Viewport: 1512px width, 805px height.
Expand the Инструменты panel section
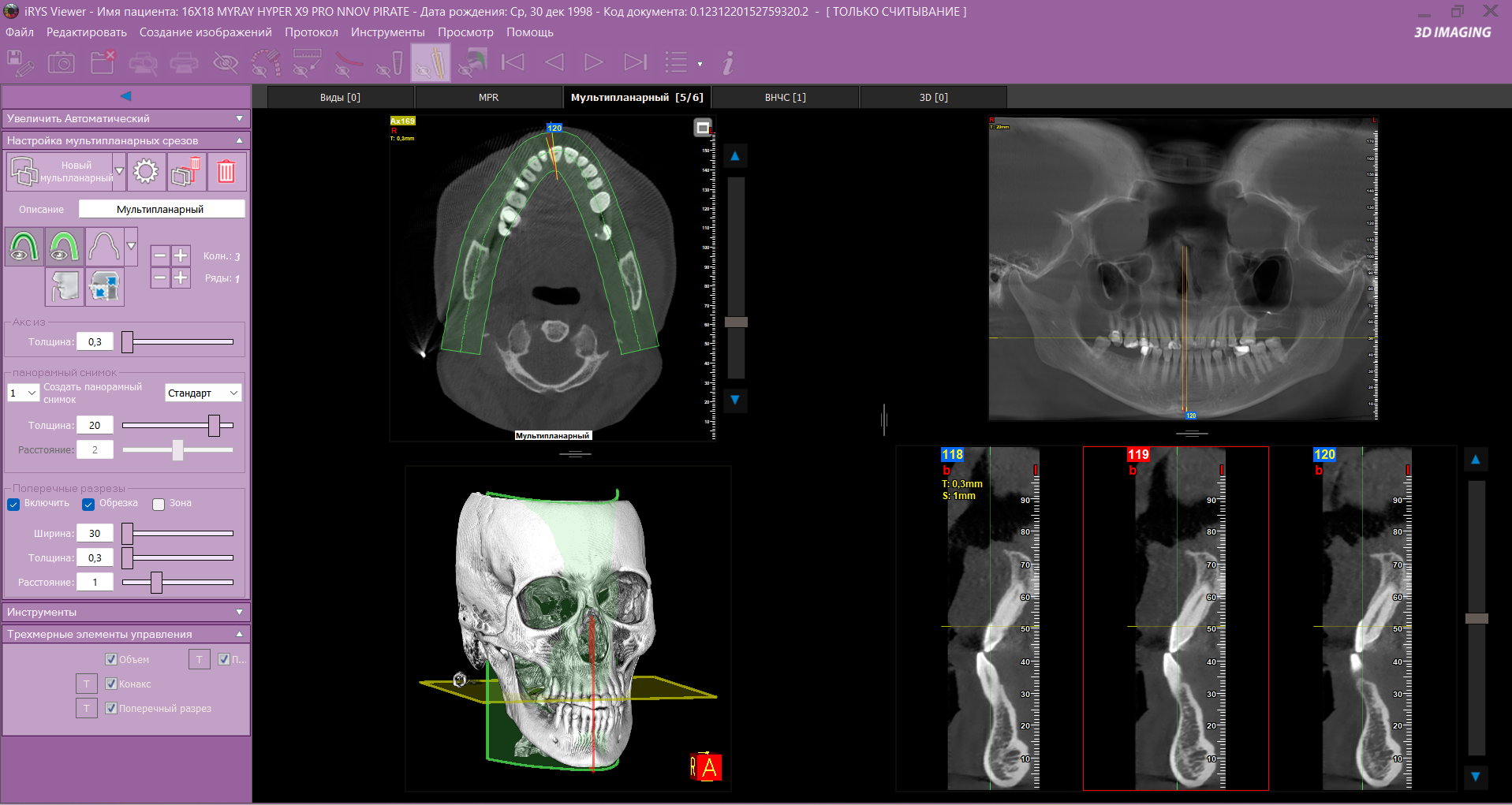(126, 612)
